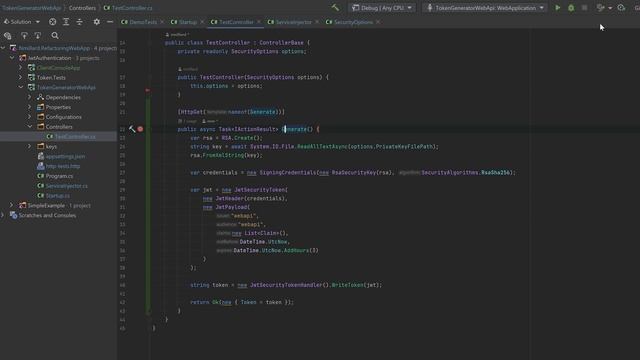Expand Scratches and Consoles node
Screen dimensions: 640x360
coord(3,215)
